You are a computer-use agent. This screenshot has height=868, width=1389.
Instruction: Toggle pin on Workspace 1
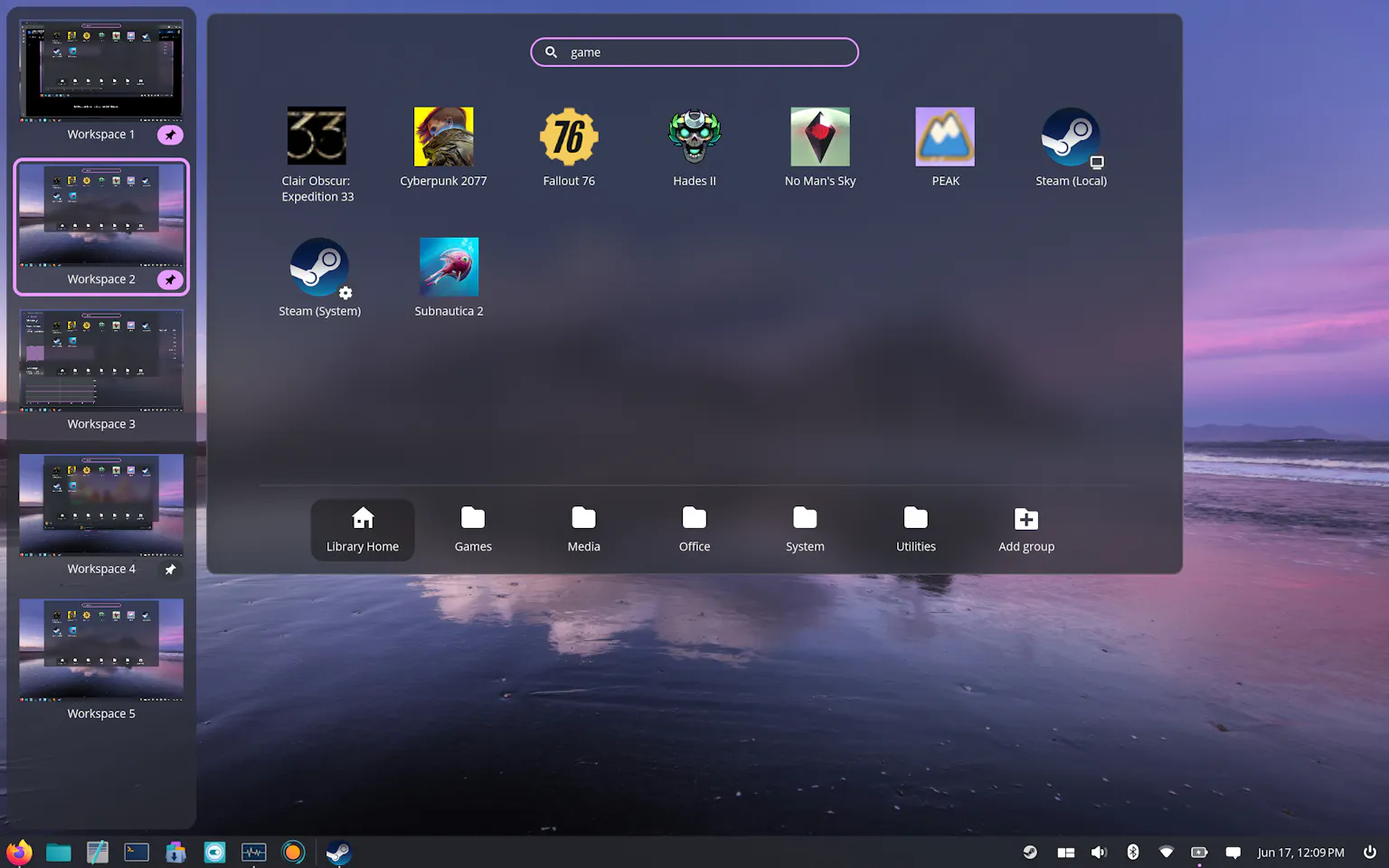(170, 135)
